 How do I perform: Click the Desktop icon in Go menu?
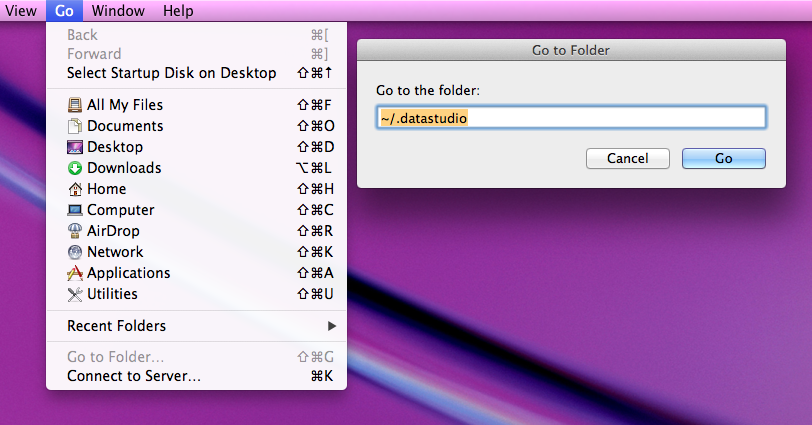(75, 147)
